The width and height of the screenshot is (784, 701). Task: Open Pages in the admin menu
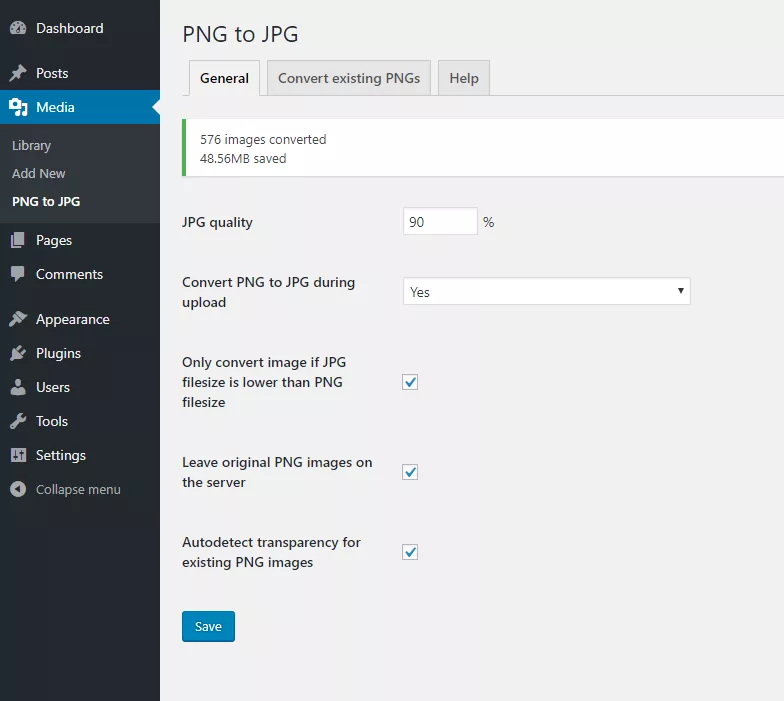tap(54, 240)
